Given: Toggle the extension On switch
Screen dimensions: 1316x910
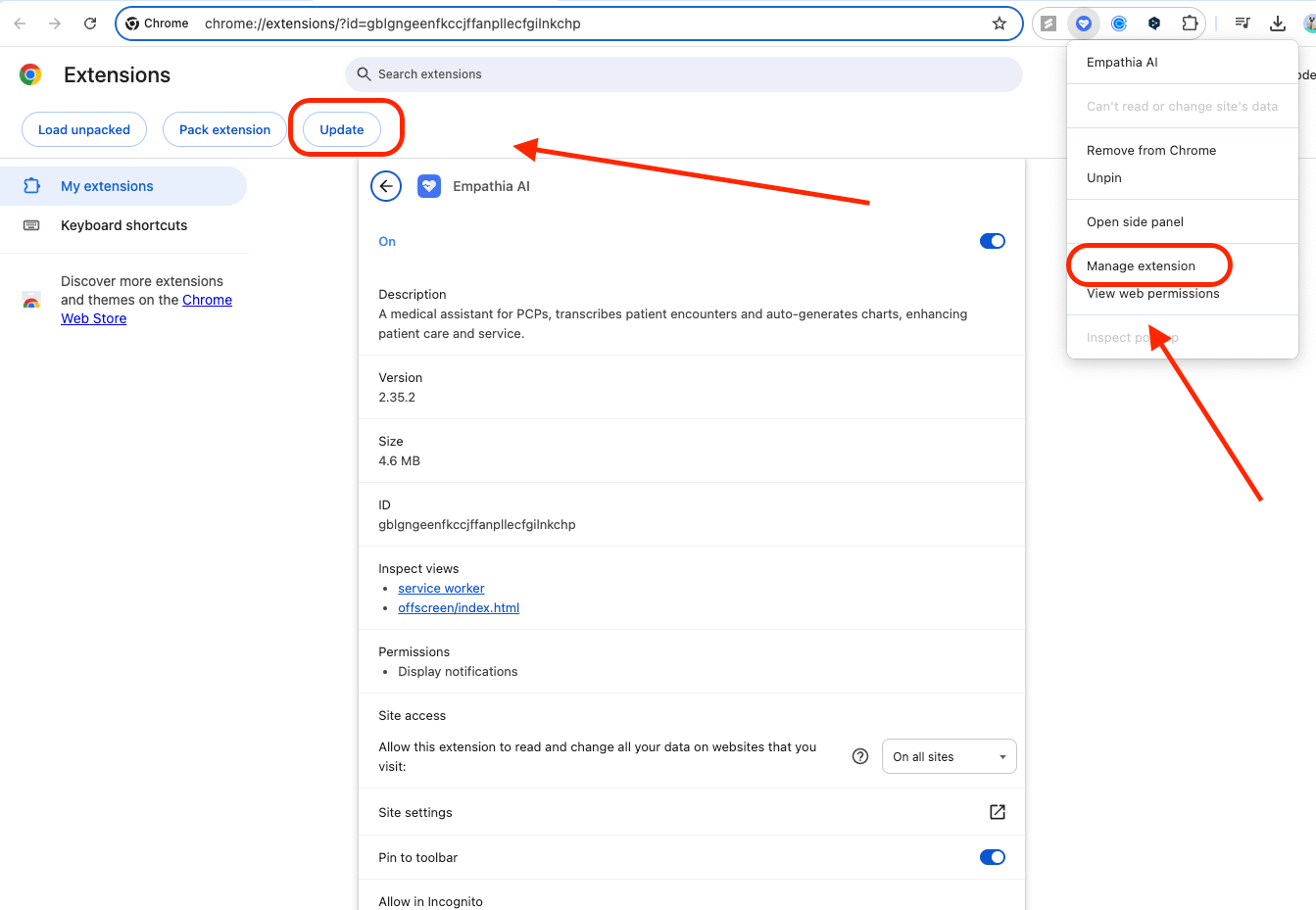Looking at the screenshot, I should [993, 241].
